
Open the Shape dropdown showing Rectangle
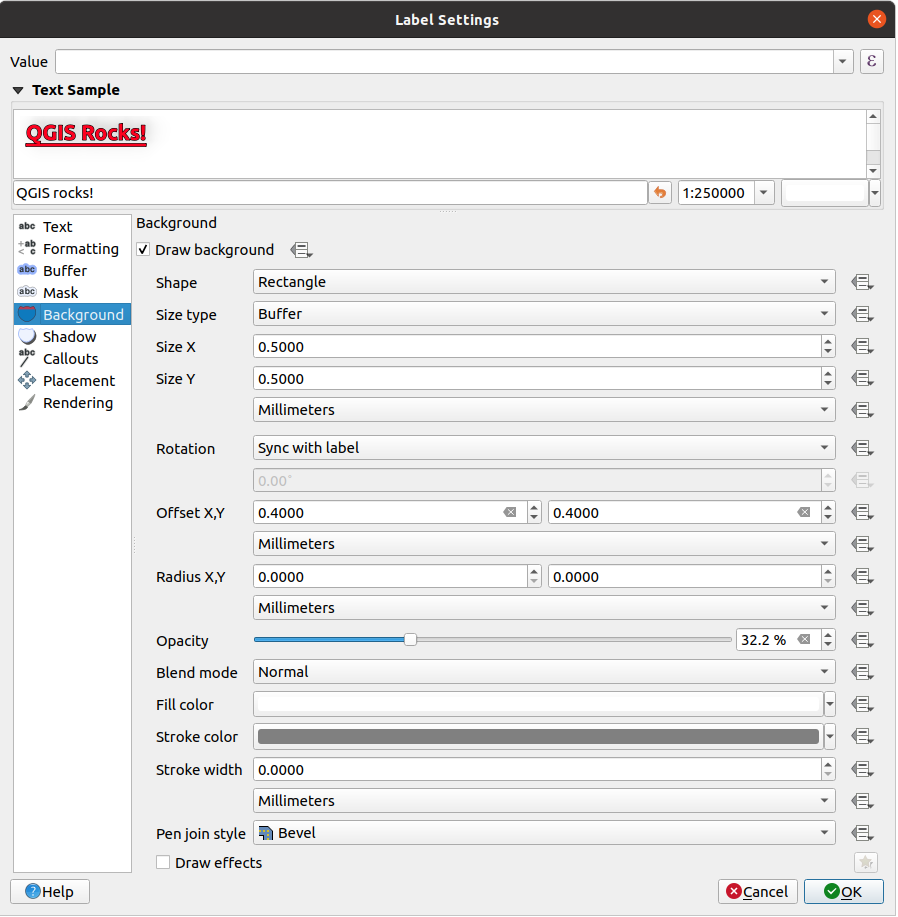click(x=544, y=282)
